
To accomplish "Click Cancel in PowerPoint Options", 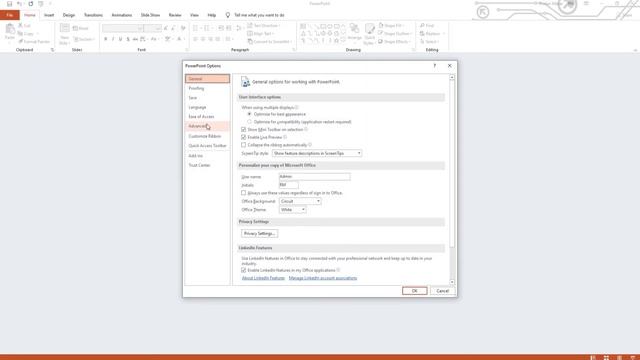I will point(442,291).
